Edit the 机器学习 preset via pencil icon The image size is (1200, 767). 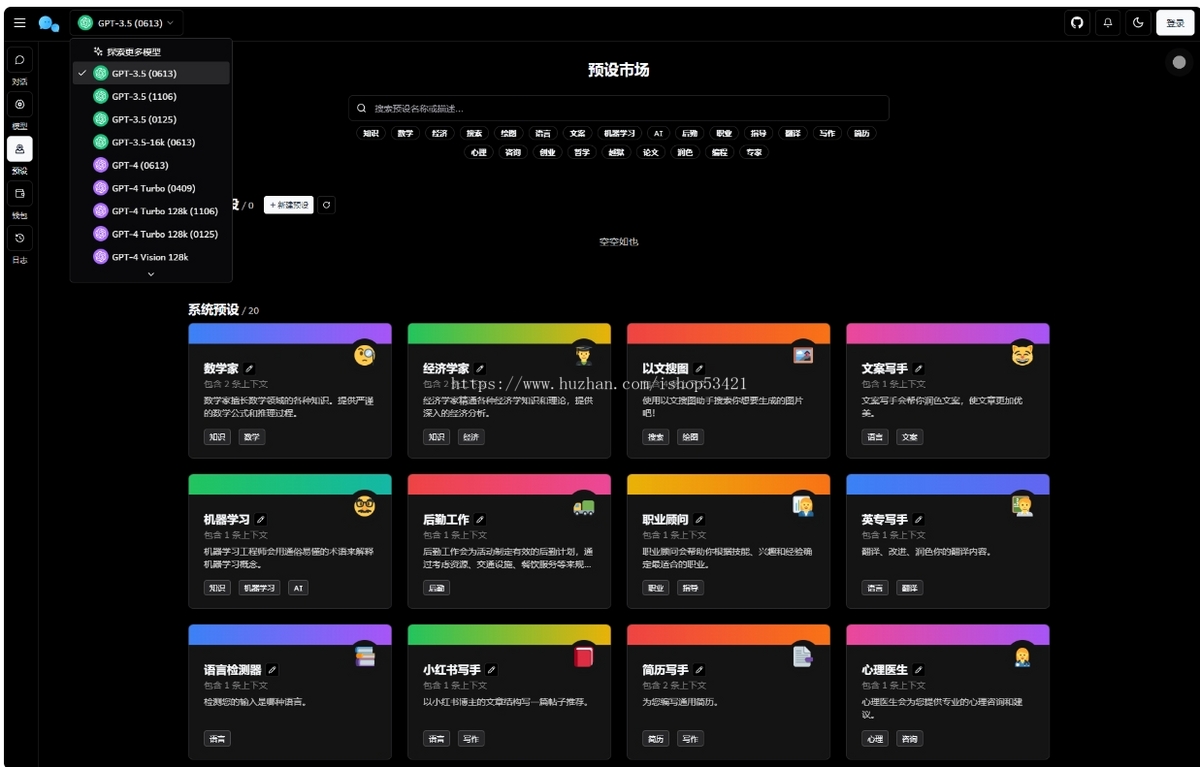261,520
